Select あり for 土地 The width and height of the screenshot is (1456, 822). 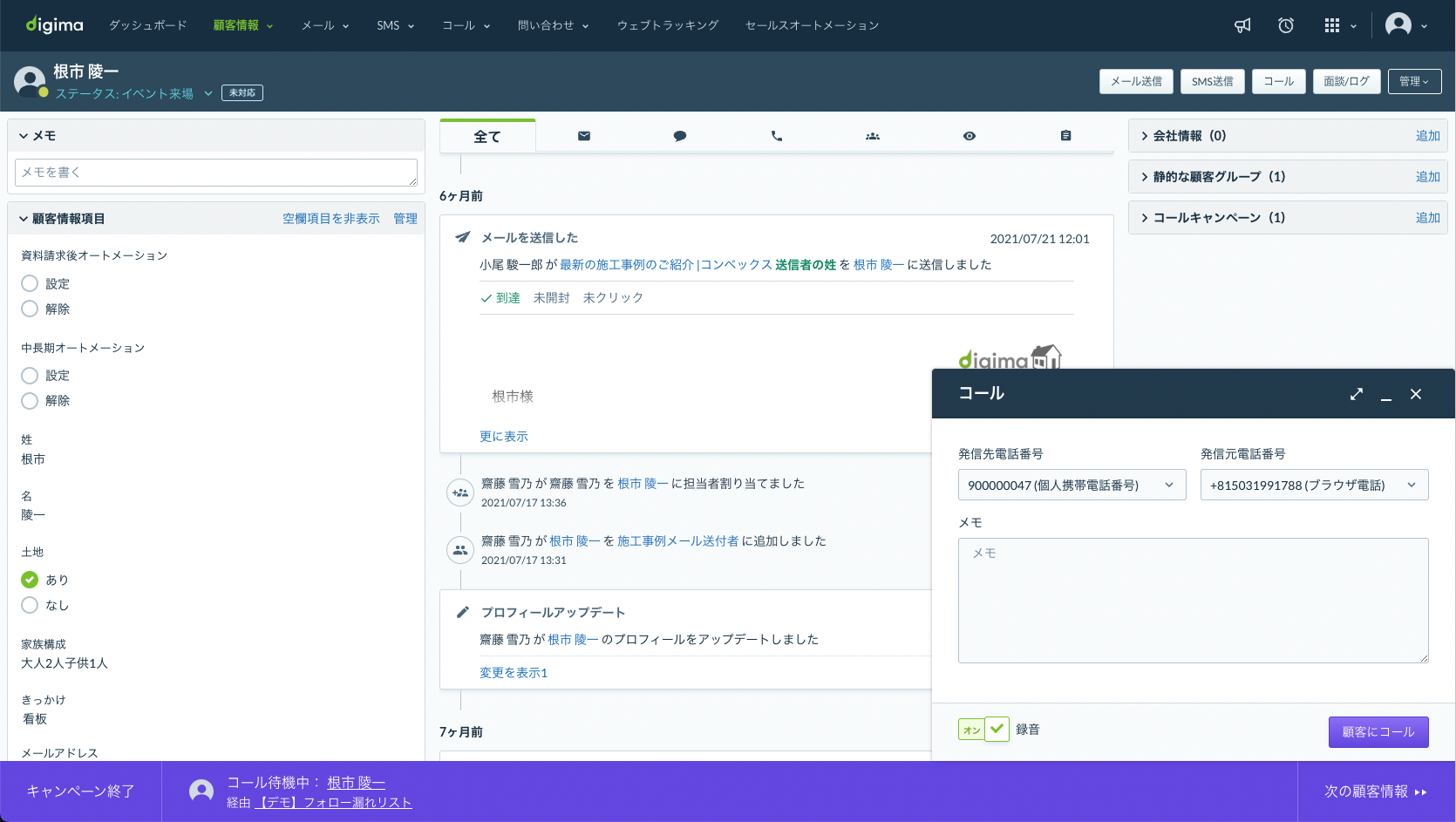(x=30, y=579)
